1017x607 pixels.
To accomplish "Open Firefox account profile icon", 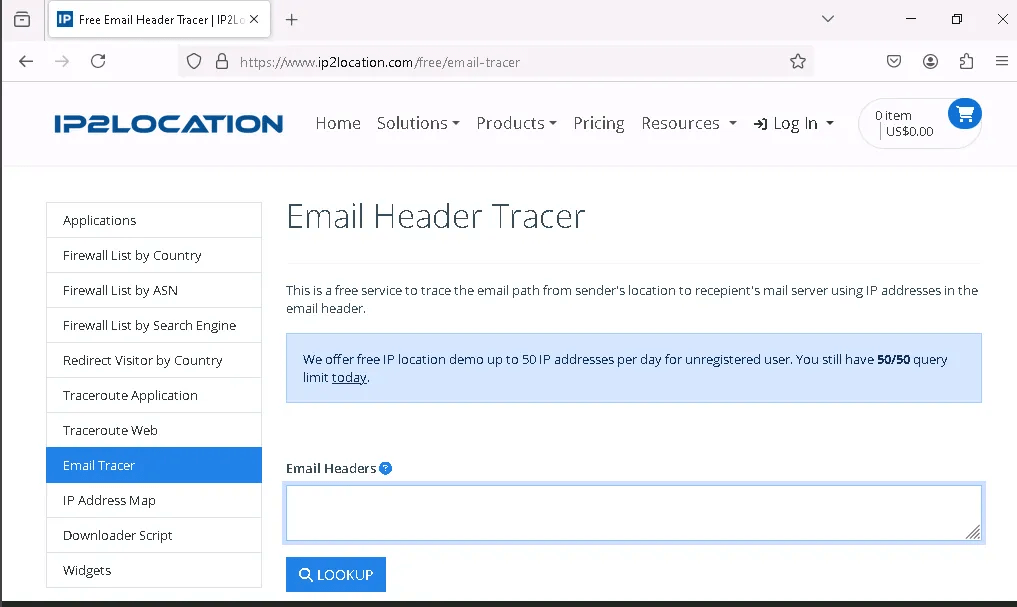I will [x=930, y=62].
